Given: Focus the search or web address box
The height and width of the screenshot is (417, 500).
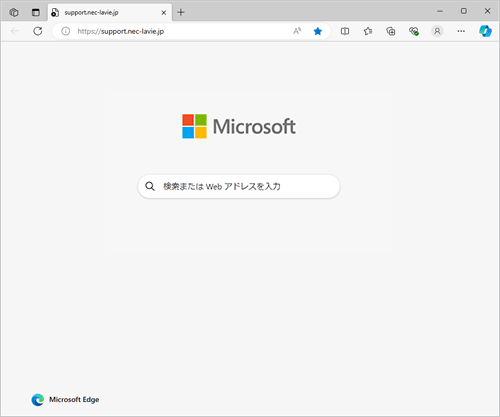Looking at the screenshot, I should point(239,186).
